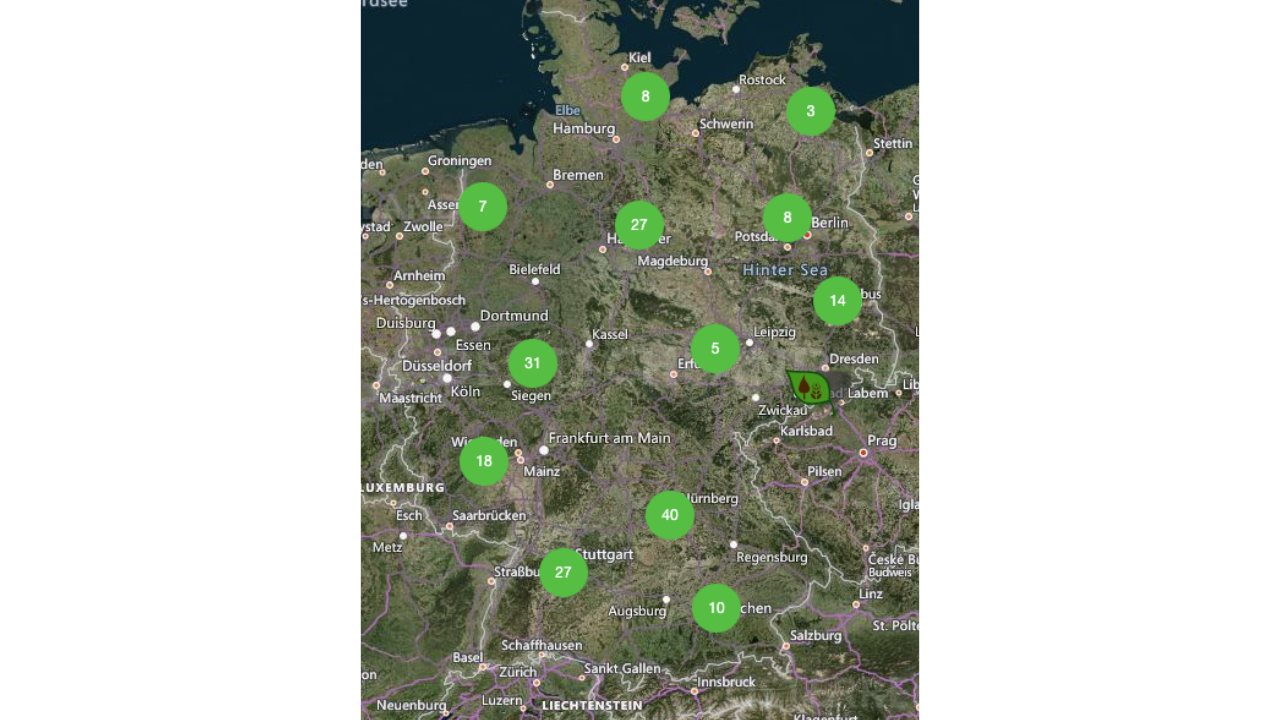Open the 27 cluster near Stuttgart
This screenshot has height=720, width=1280.
[563, 573]
